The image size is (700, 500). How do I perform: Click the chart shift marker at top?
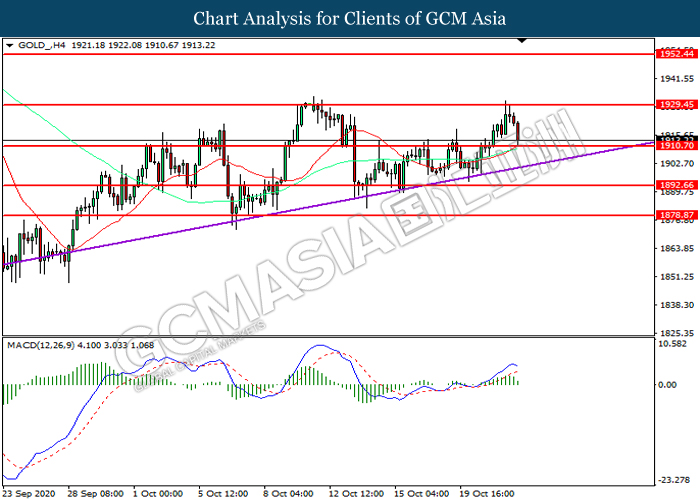521,42
